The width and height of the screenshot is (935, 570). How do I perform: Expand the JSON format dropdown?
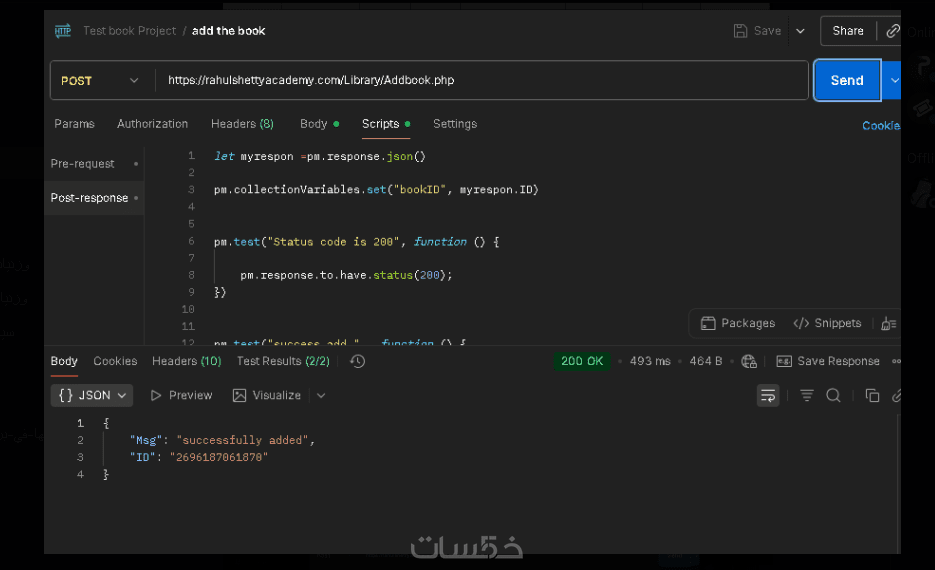coord(92,396)
